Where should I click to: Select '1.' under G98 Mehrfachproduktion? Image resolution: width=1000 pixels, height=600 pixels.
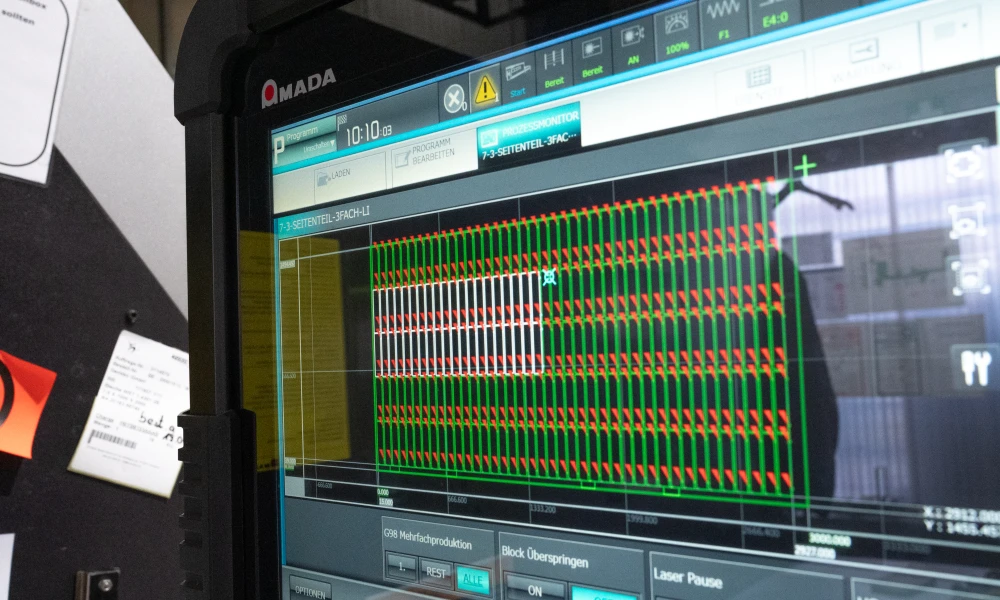pyautogui.click(x=402, y=566)
